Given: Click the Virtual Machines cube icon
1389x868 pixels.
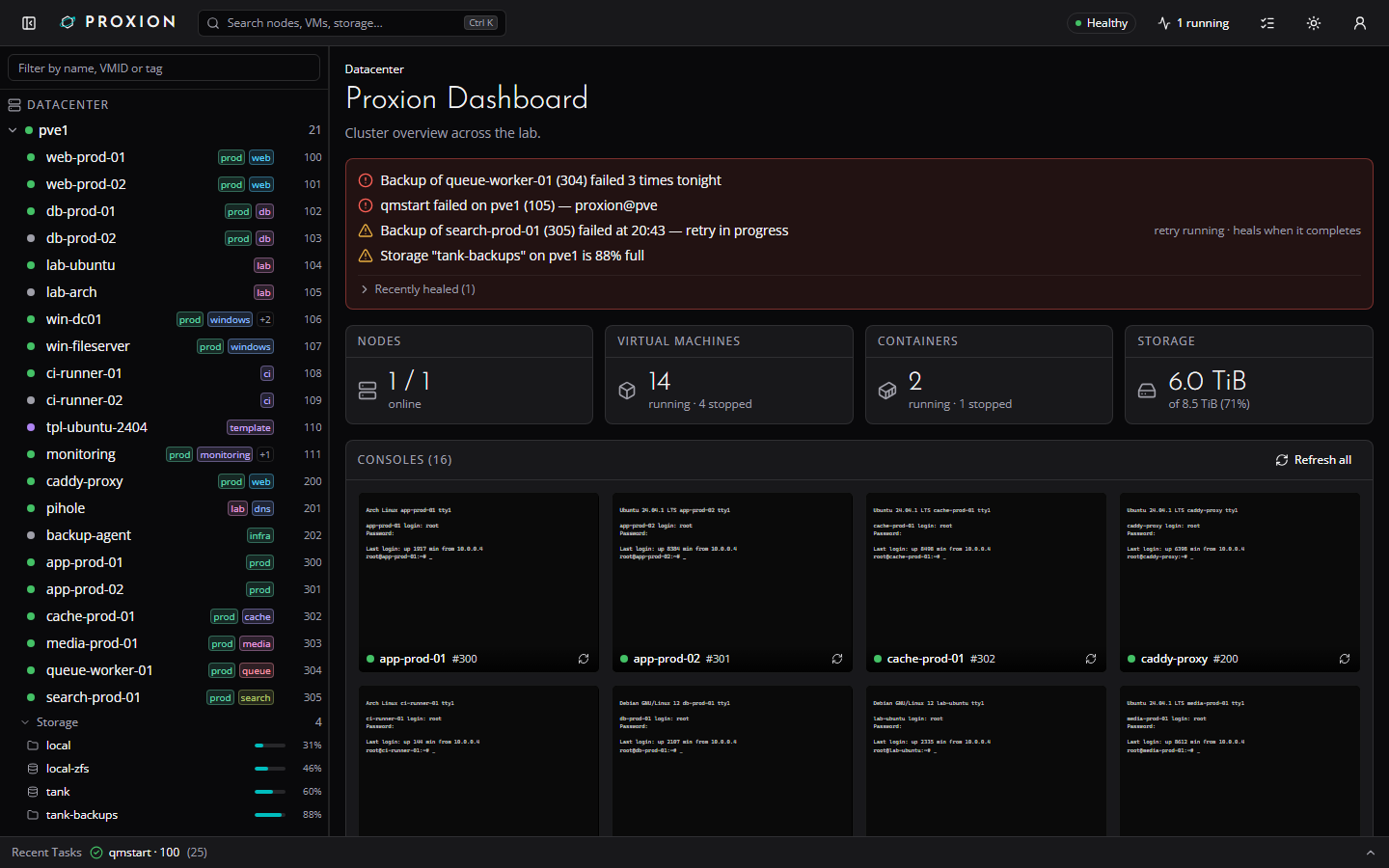Looking at the screenshot, I should click(627, 391).
